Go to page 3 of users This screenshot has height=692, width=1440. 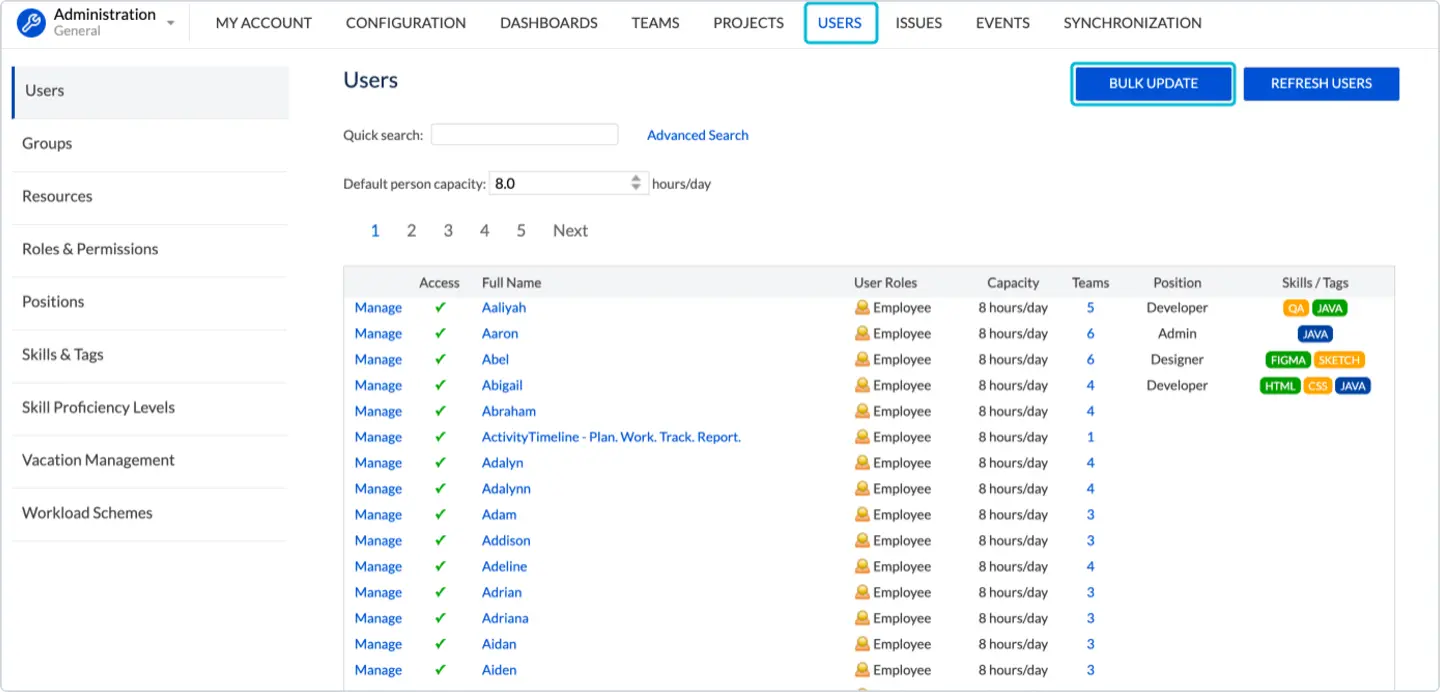point(448,230)
